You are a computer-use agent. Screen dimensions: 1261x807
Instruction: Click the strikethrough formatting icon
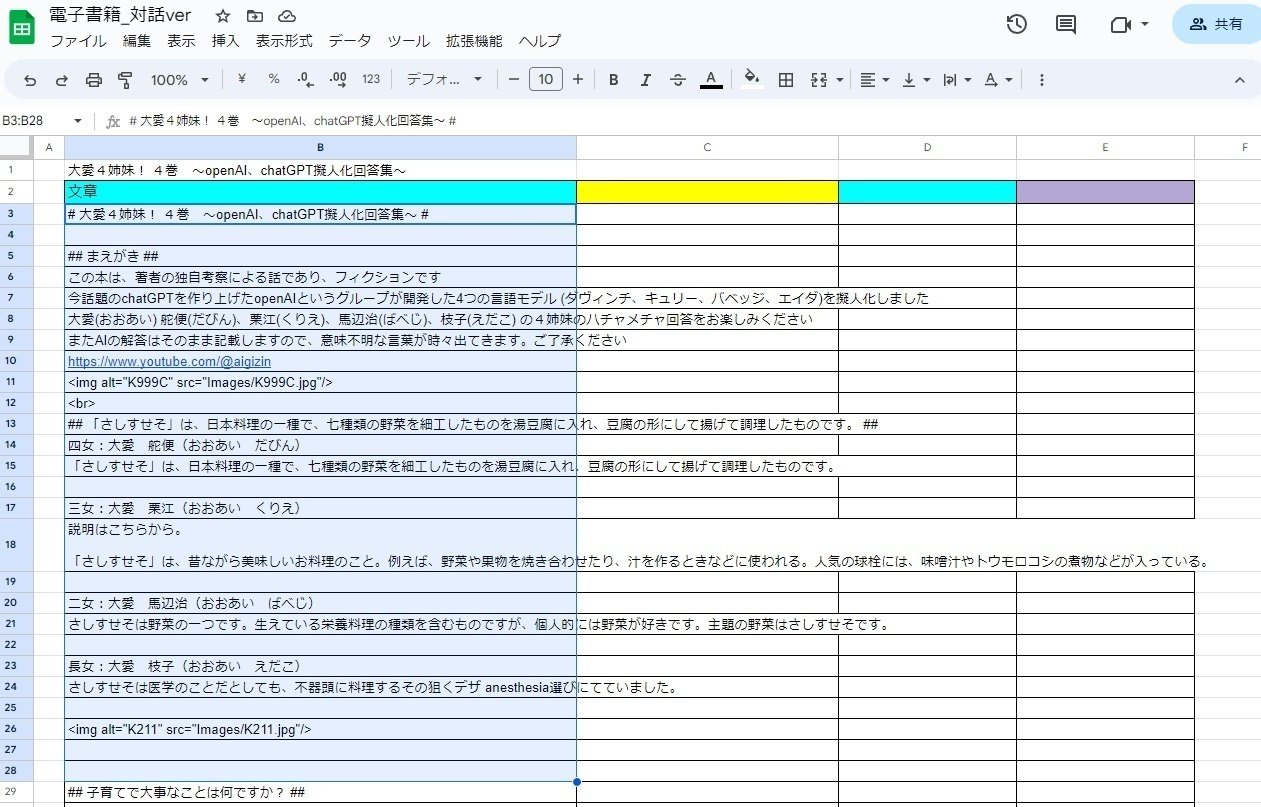(678, 79)
